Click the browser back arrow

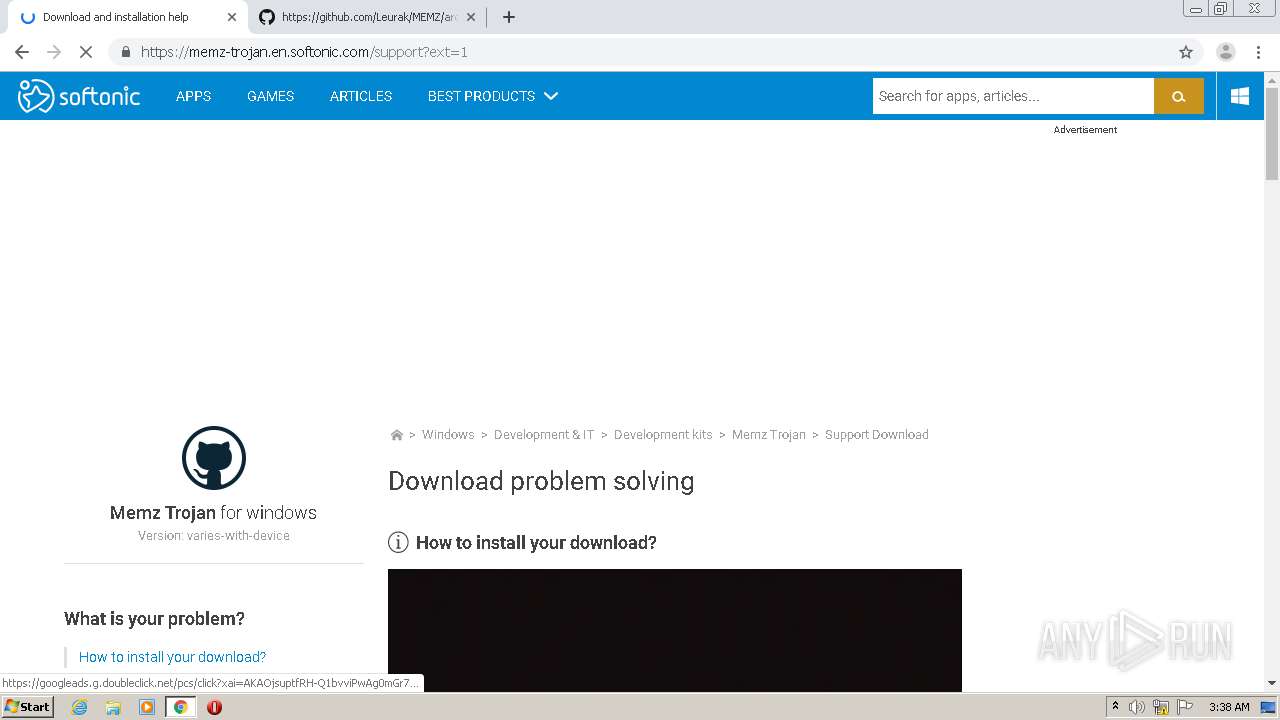click(22, 52)
